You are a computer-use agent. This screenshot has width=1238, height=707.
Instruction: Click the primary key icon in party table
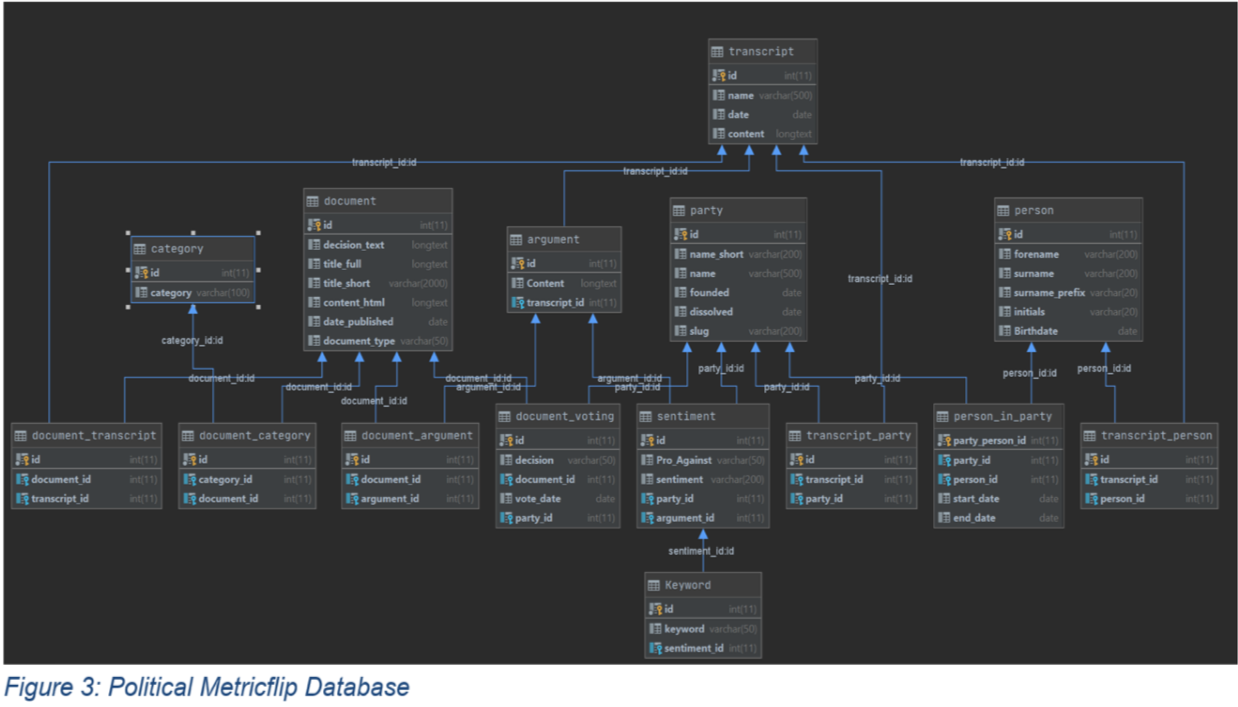click(x=681, y=235)
